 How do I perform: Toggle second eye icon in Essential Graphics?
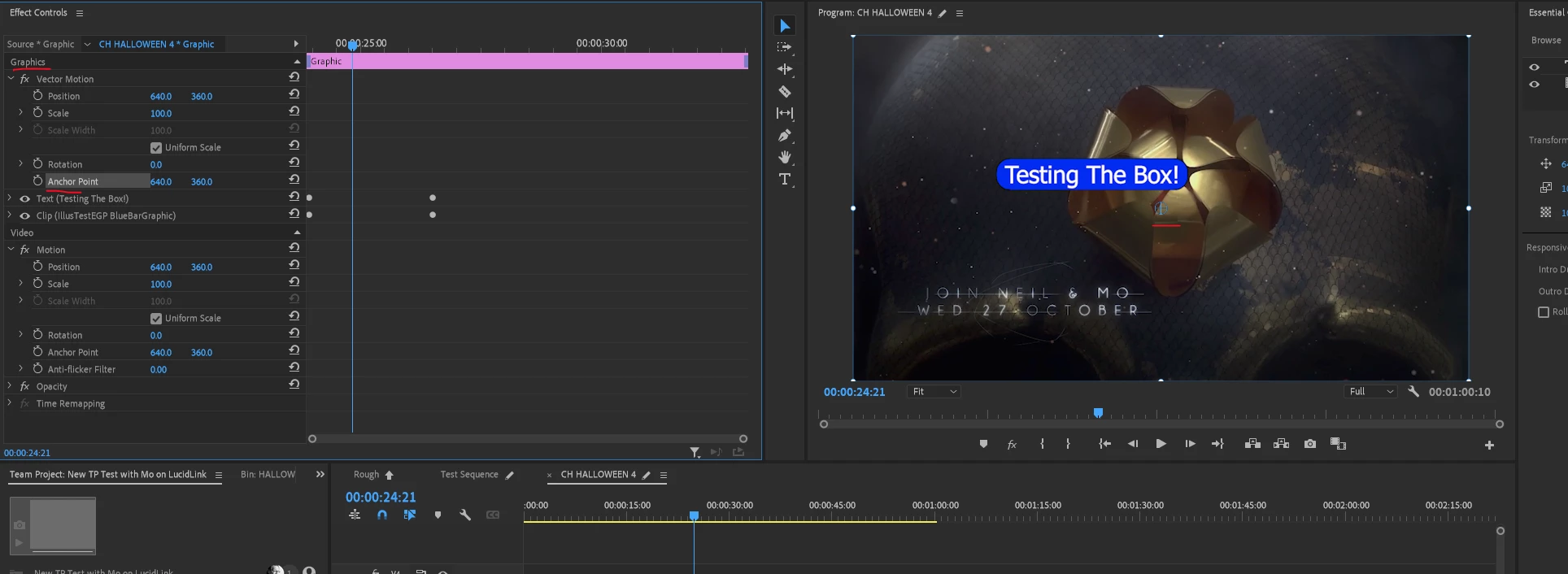[1534, 85]
